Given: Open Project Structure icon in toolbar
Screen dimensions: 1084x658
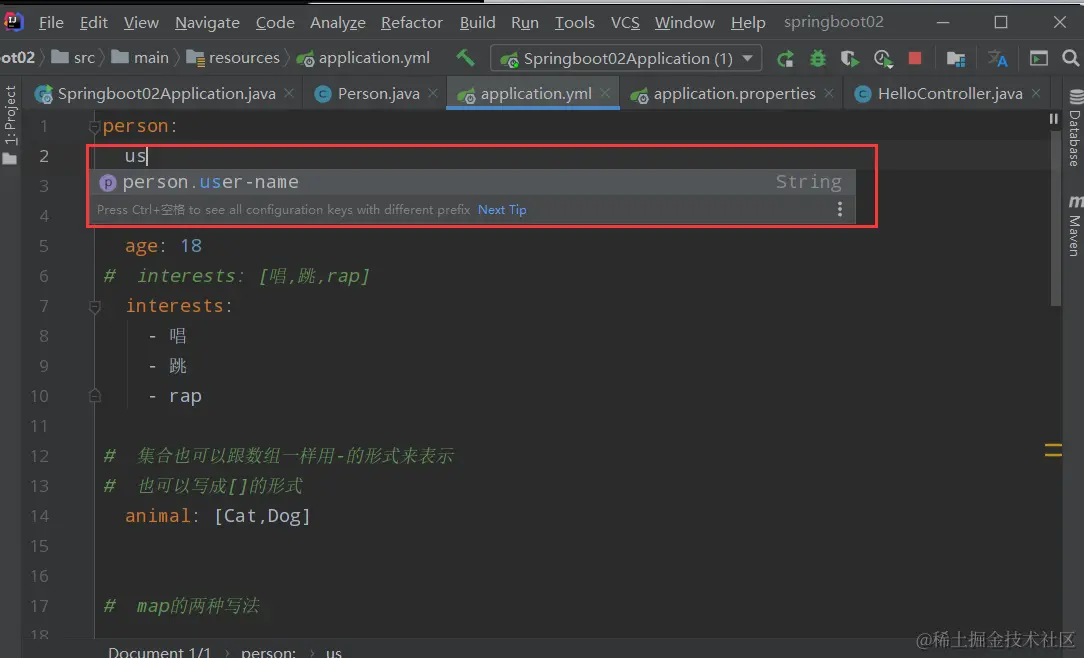Looking at the screenshot, I should pyautogui.click(x=955, y=59).
